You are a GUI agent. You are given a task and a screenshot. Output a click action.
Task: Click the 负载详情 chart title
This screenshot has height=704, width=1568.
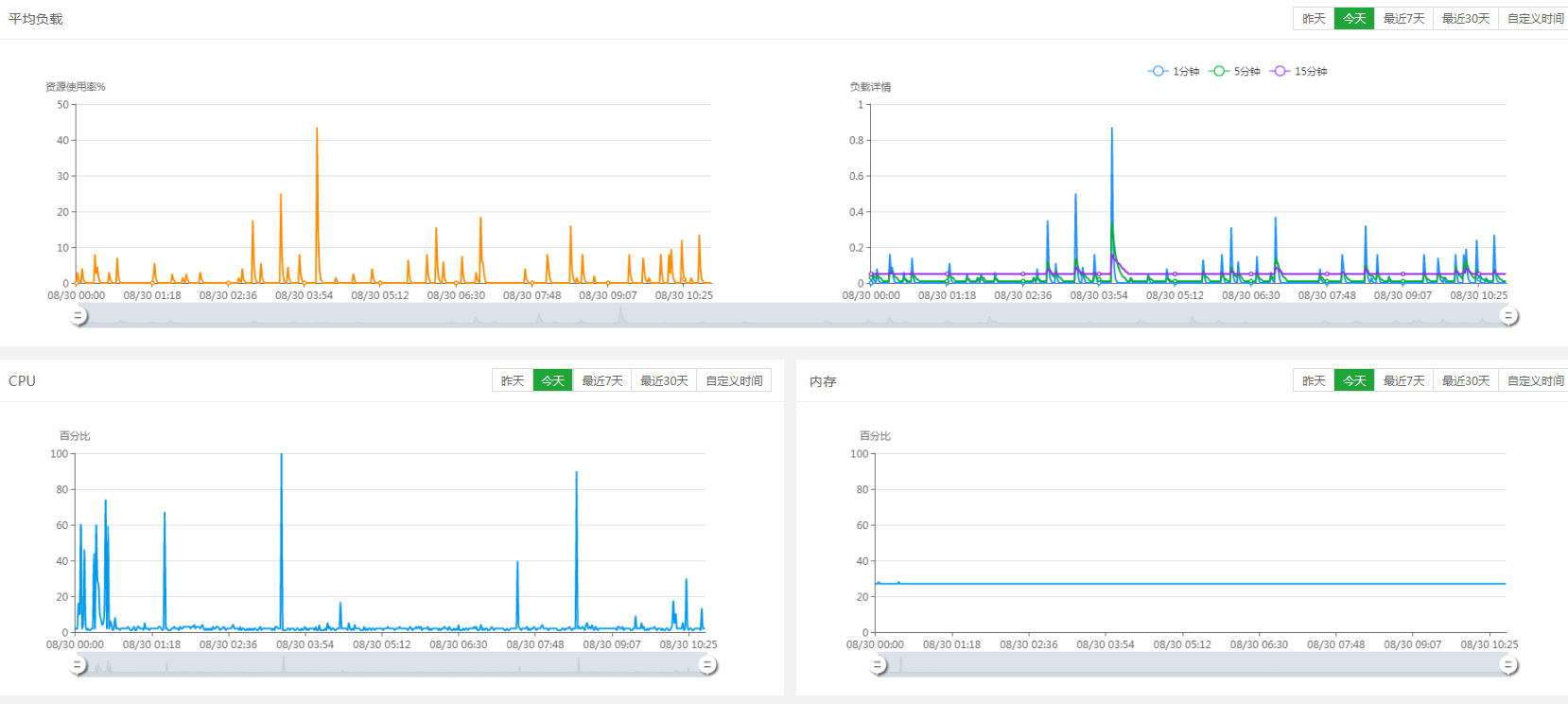tap(870, 86)
